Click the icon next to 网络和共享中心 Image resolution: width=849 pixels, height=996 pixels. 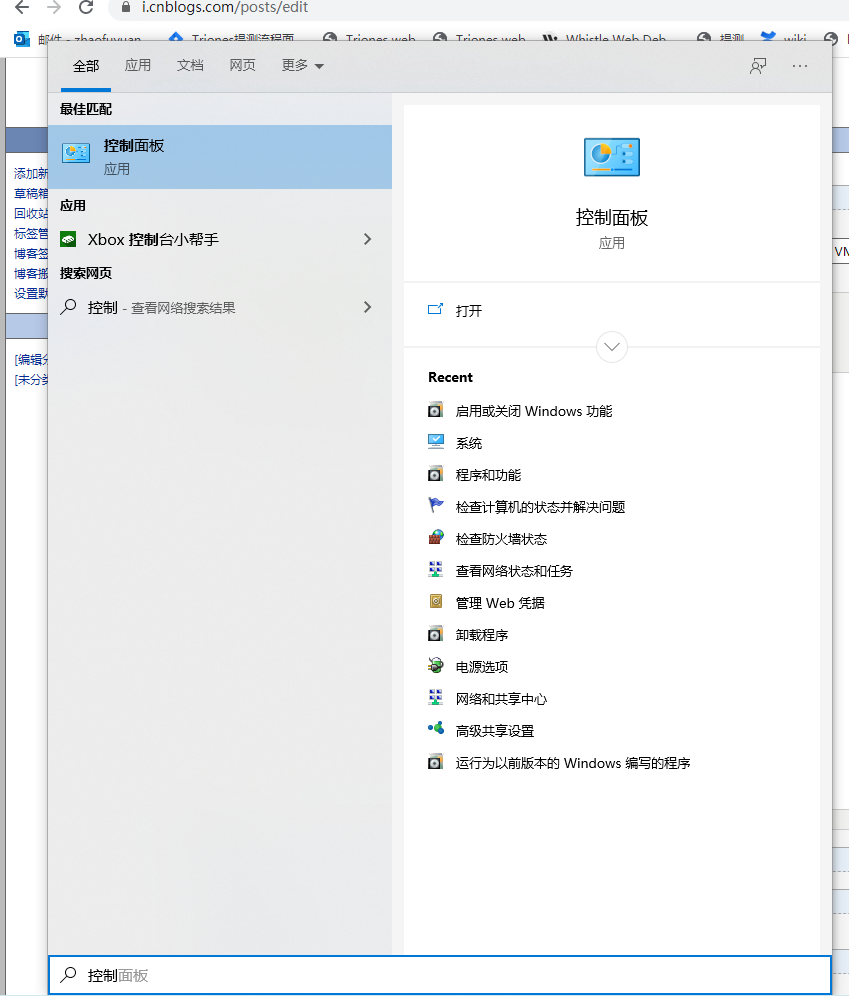coord(436,698)
